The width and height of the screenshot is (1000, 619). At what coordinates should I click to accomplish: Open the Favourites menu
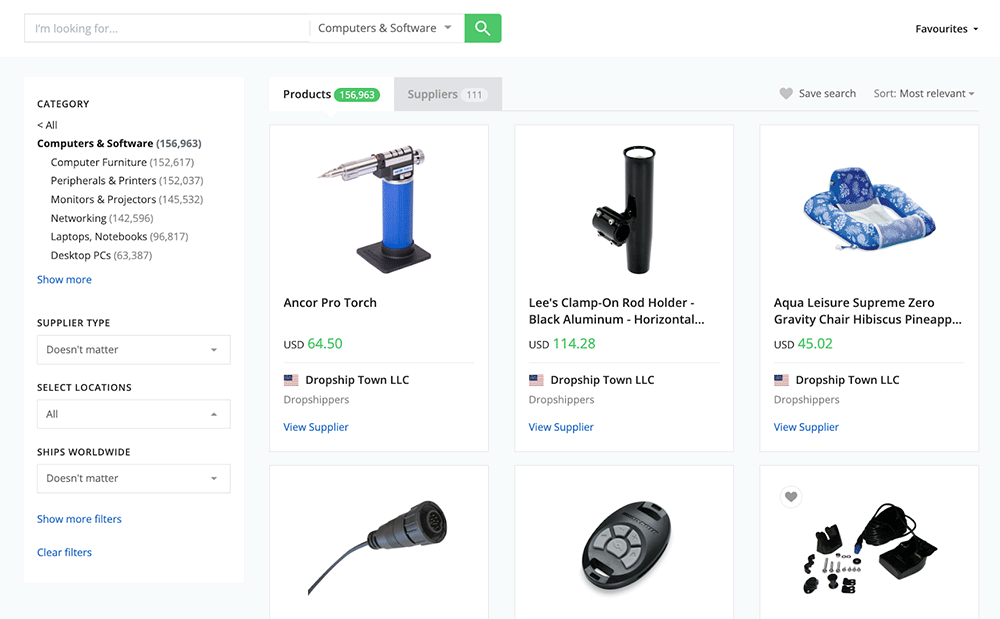click(946, 29)
